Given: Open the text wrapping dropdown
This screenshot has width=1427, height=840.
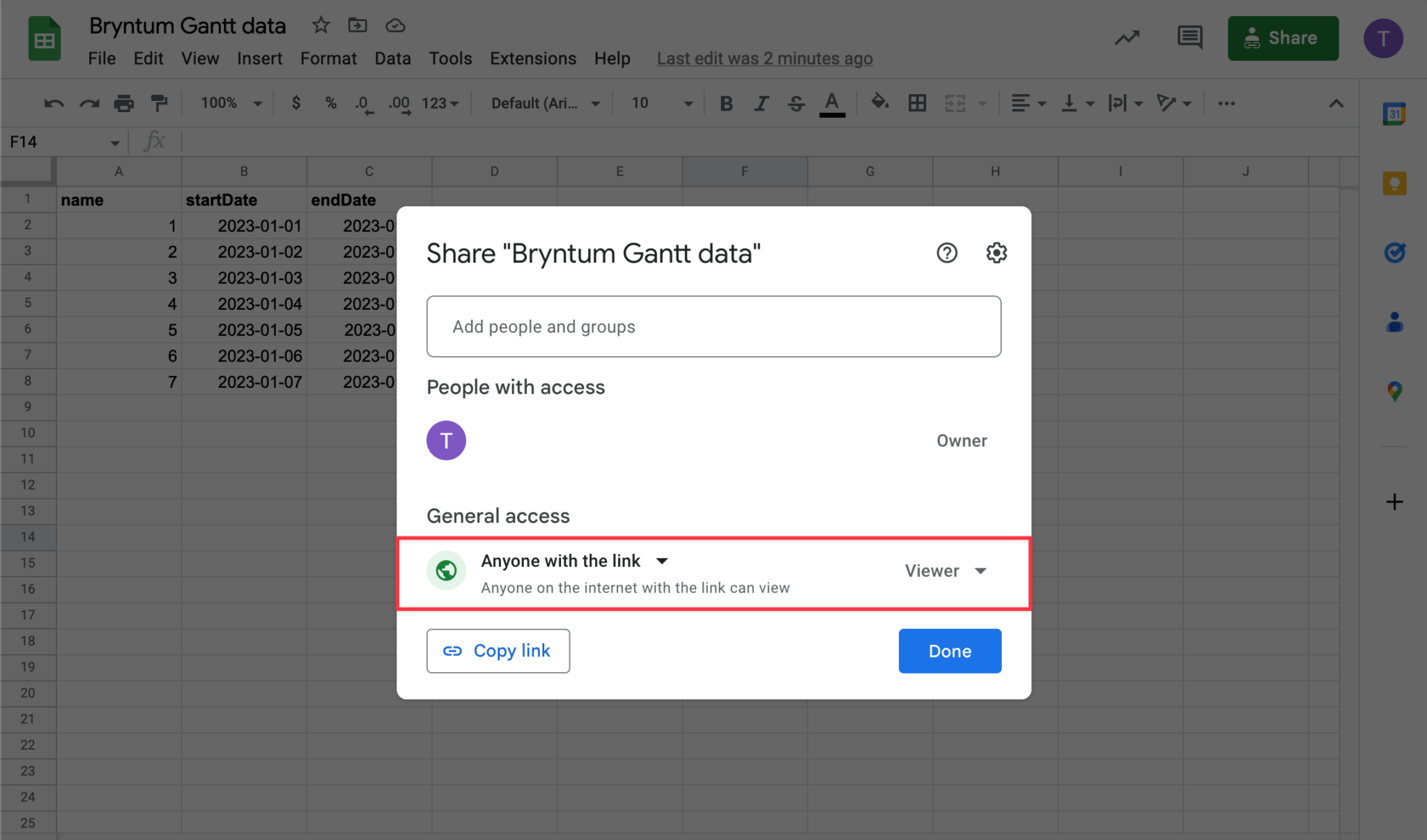Looking at the screenshot, I should click(x=1125, y=104).
